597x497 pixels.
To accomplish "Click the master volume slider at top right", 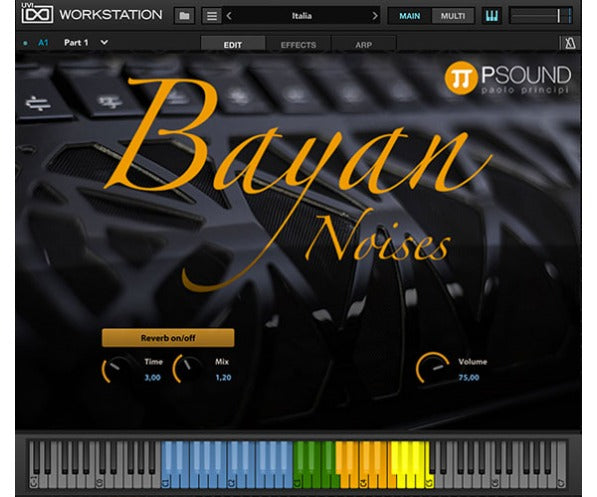I will [x=541, y=16].
